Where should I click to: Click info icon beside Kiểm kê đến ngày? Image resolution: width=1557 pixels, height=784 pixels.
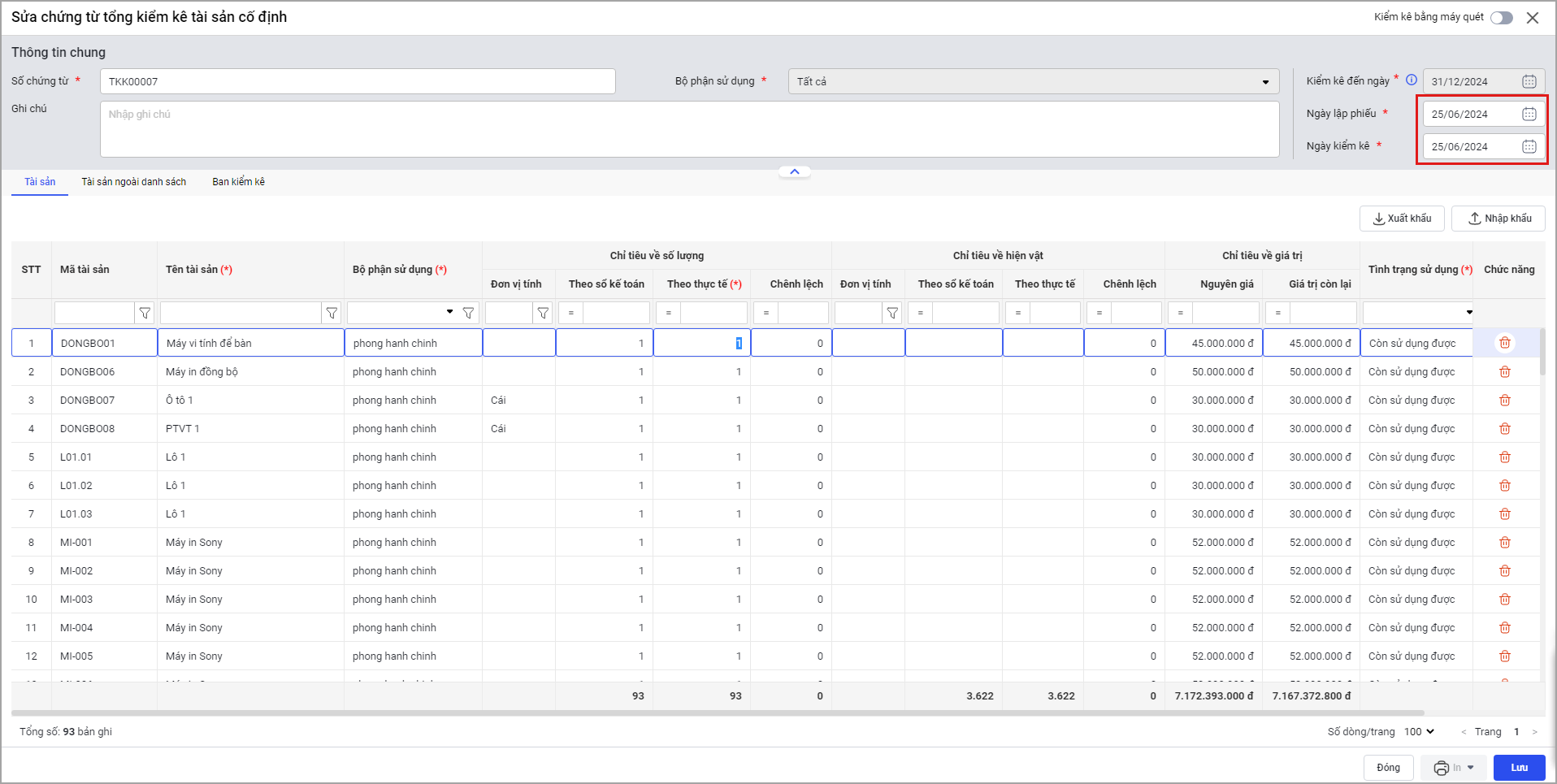[1412, 80]
